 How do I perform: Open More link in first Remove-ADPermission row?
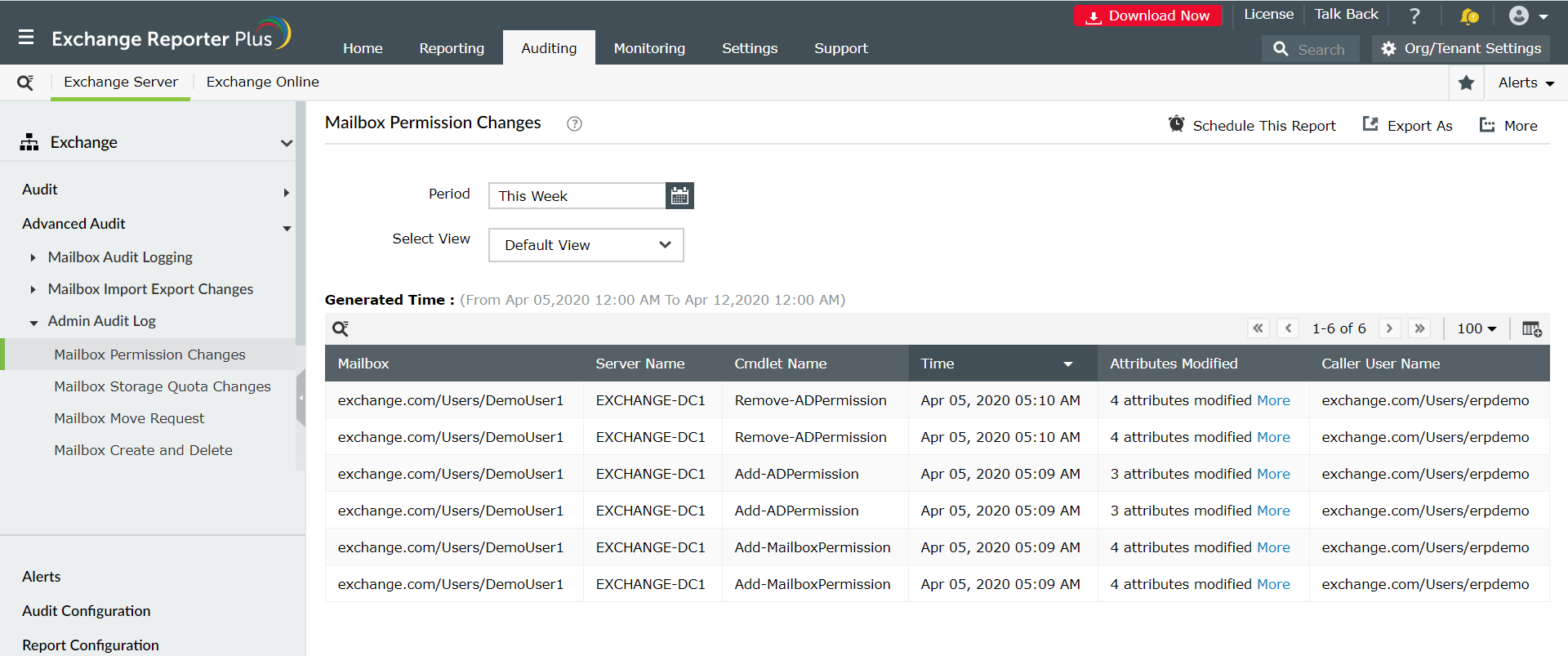tap(1273, 400)
